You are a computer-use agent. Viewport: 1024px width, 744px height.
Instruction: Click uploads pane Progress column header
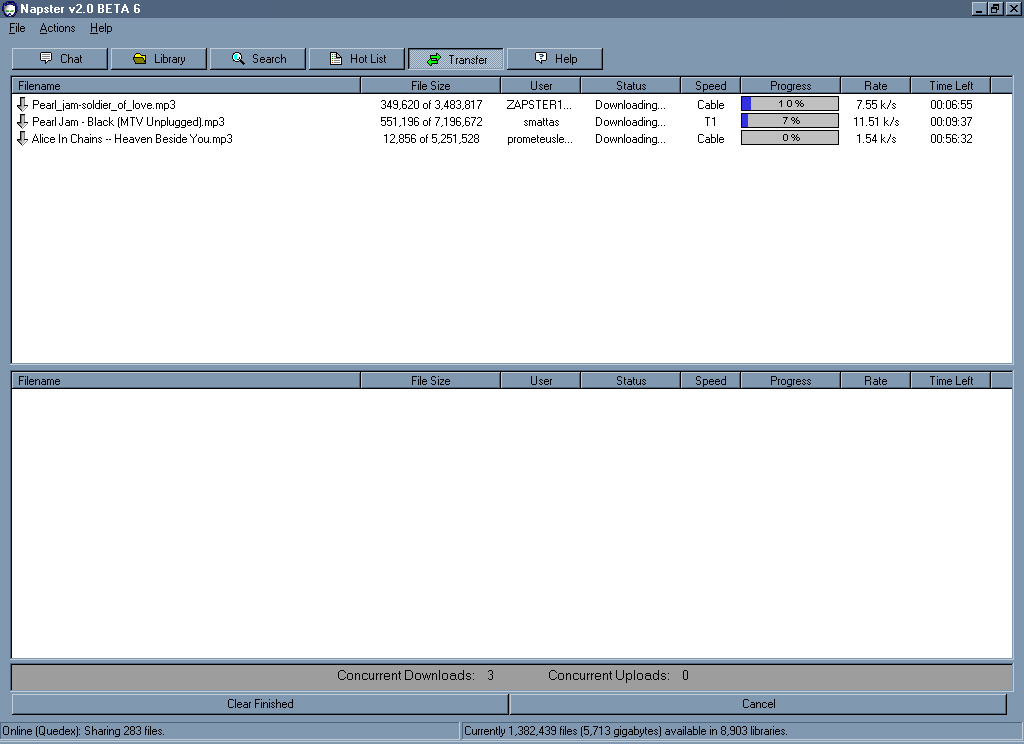pos(790,381)
